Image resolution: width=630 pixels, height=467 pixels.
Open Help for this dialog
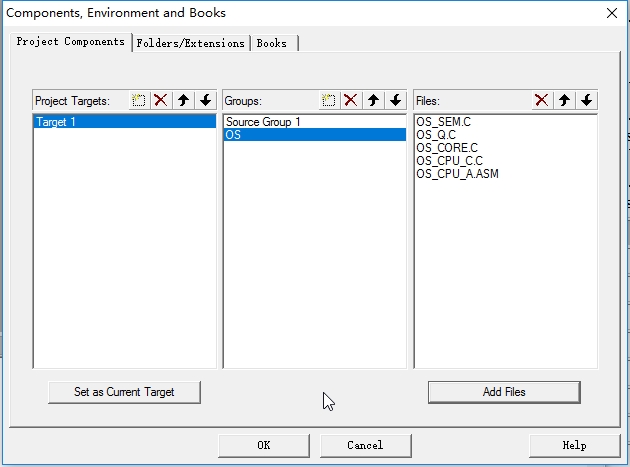574,445
